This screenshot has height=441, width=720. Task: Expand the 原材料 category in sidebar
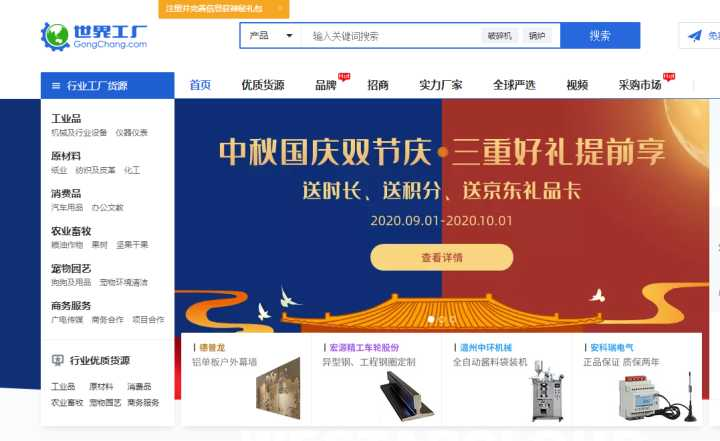[x=66, y=156]
